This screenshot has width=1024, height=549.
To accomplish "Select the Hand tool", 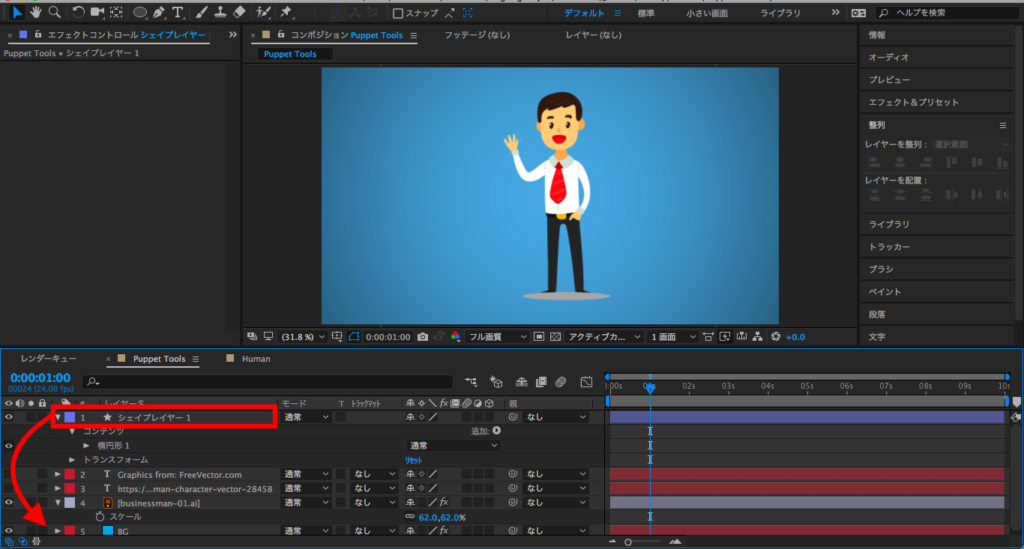I will [x=35, y=12].
